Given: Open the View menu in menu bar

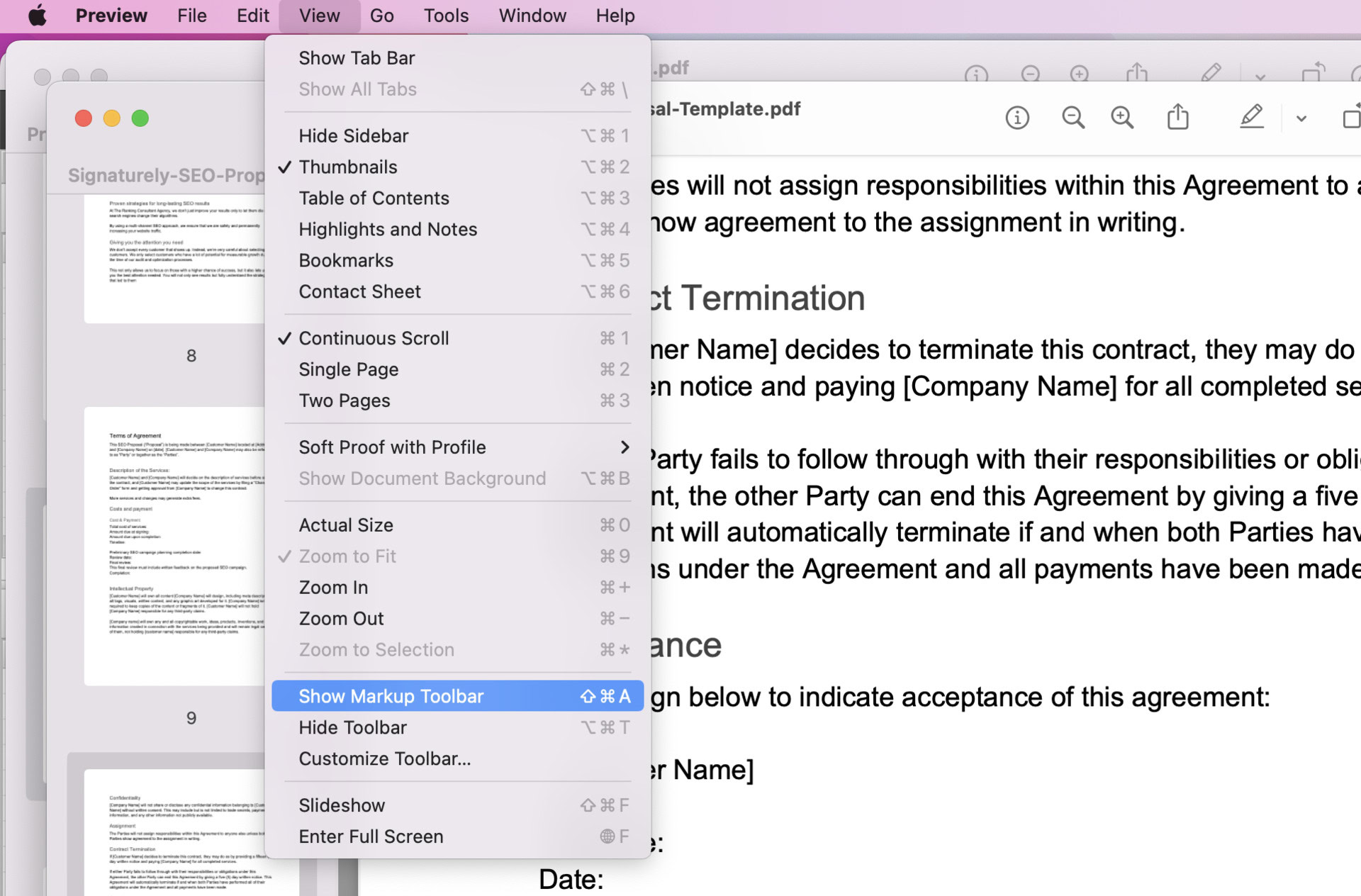Looking at the screenshot, I should tap(320, 15).
